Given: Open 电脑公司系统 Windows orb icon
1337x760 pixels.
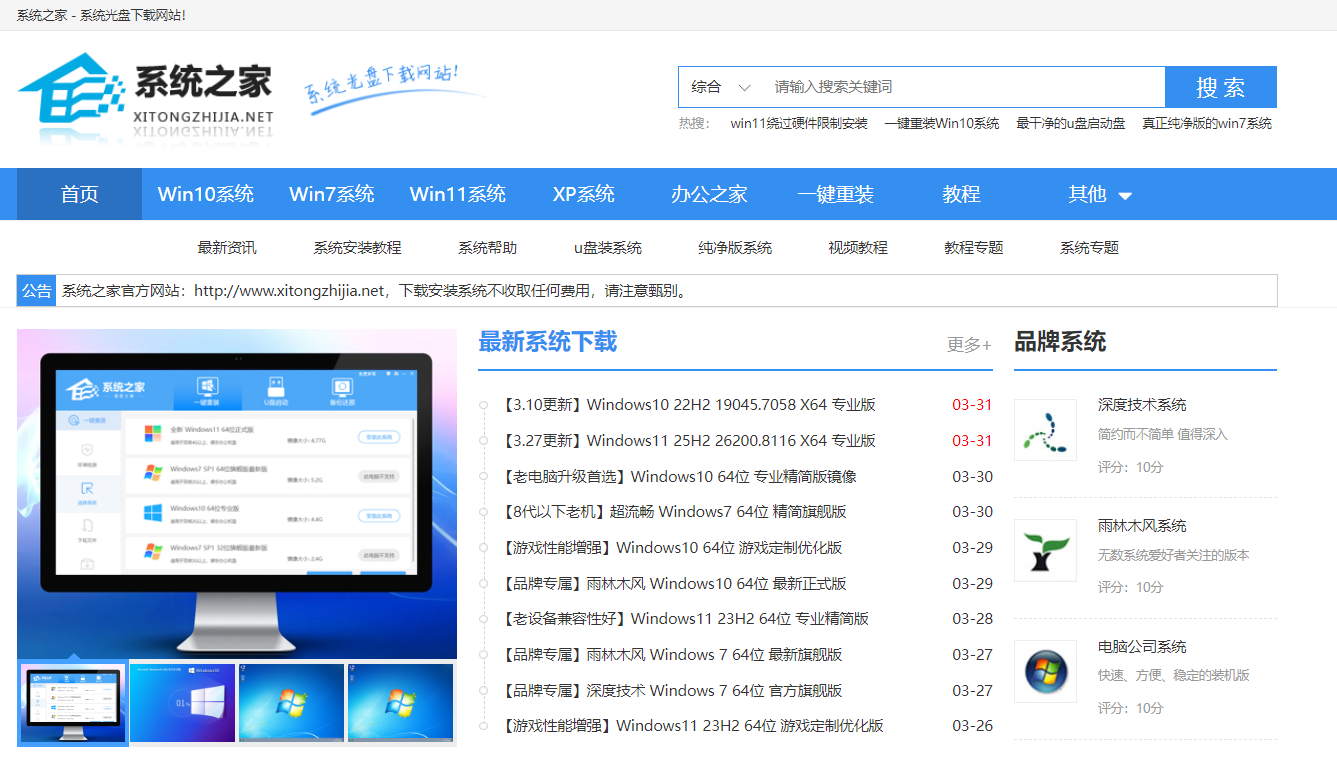Looking at the screenshot, I should point(1045,671).
